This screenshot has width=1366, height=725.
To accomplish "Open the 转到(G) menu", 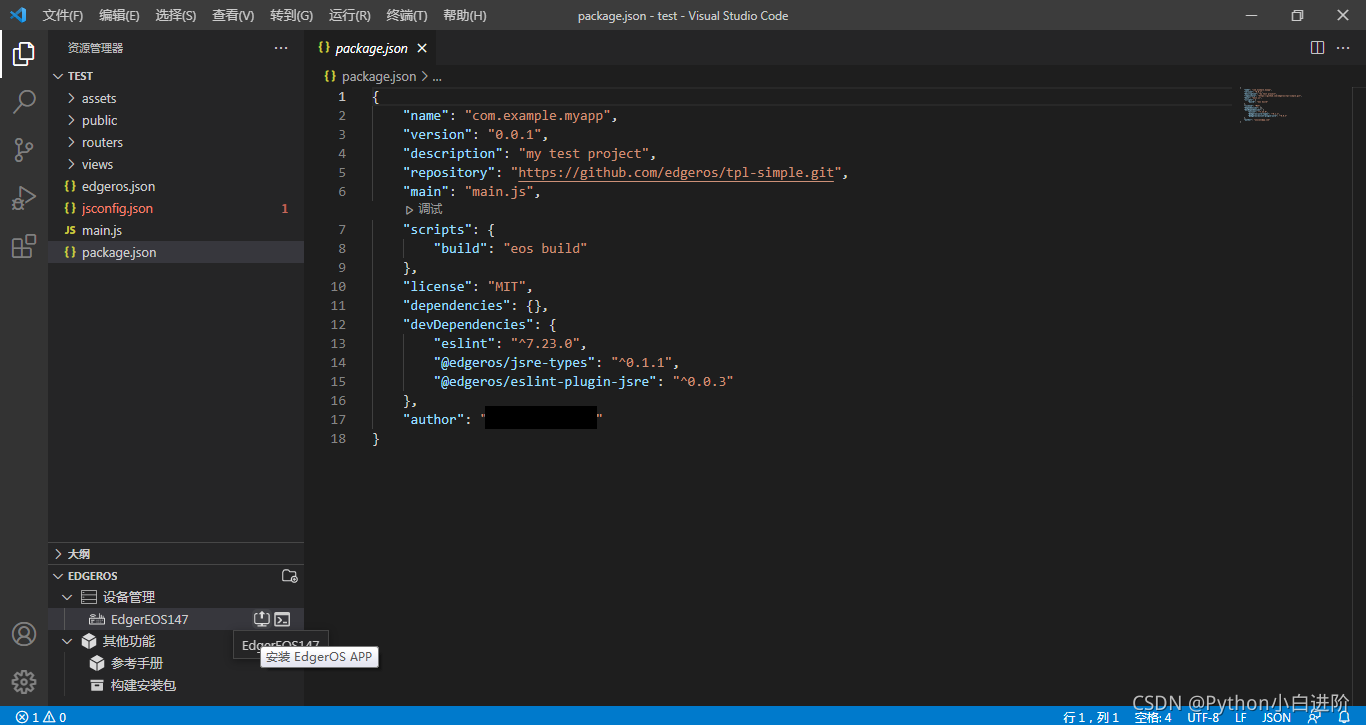I will pos(291,15).
